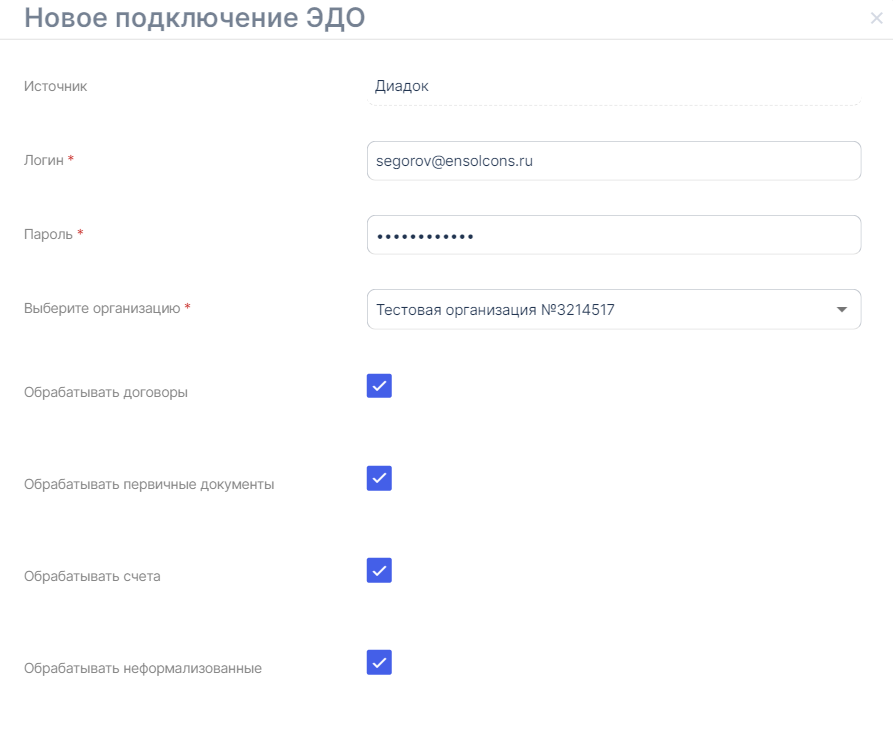Viewport: 893px width, 733px height.
Task: Click the Источник label
Action: [x=55, y=86]
